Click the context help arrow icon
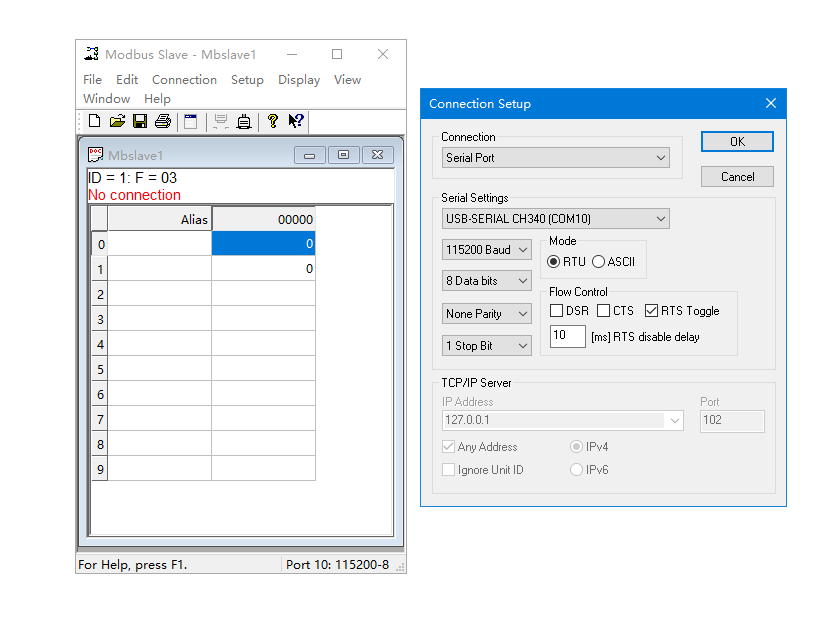The width and height of the screenshot is (815, 620). 296,121
